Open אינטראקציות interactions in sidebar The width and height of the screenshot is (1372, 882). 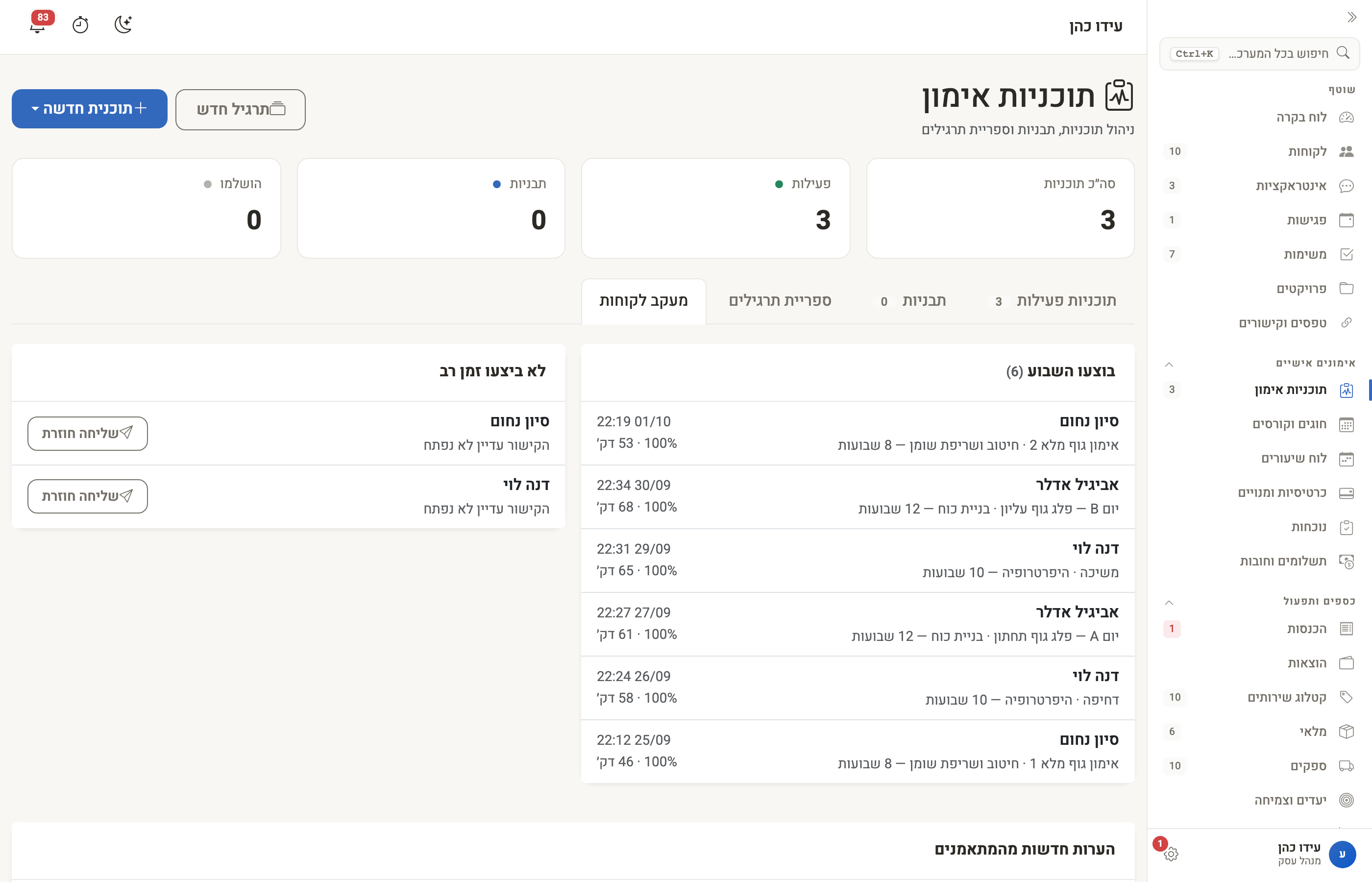tap(1259, 186)
